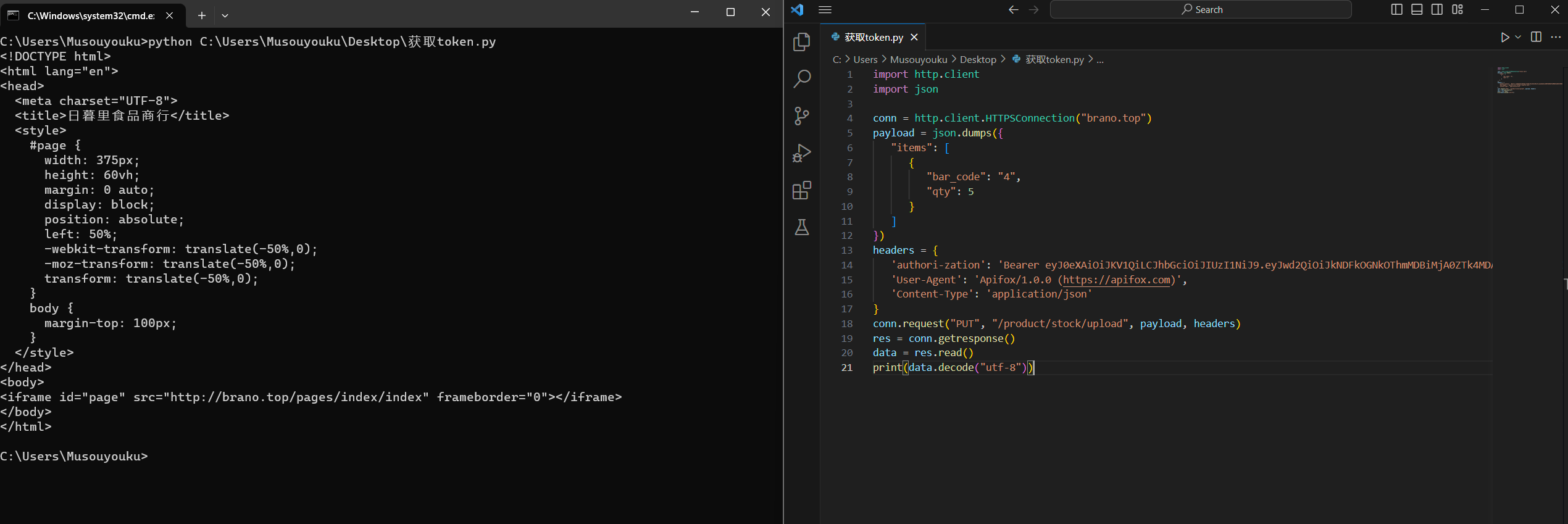1568x524 pixels.
Task: Open editor More Actions ellipsis menu
Action: (1555, 37)
